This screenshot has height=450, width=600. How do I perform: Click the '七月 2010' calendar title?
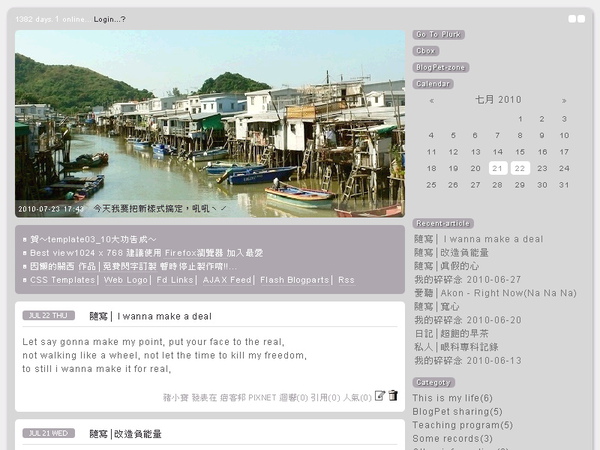[x=498, y=100]
